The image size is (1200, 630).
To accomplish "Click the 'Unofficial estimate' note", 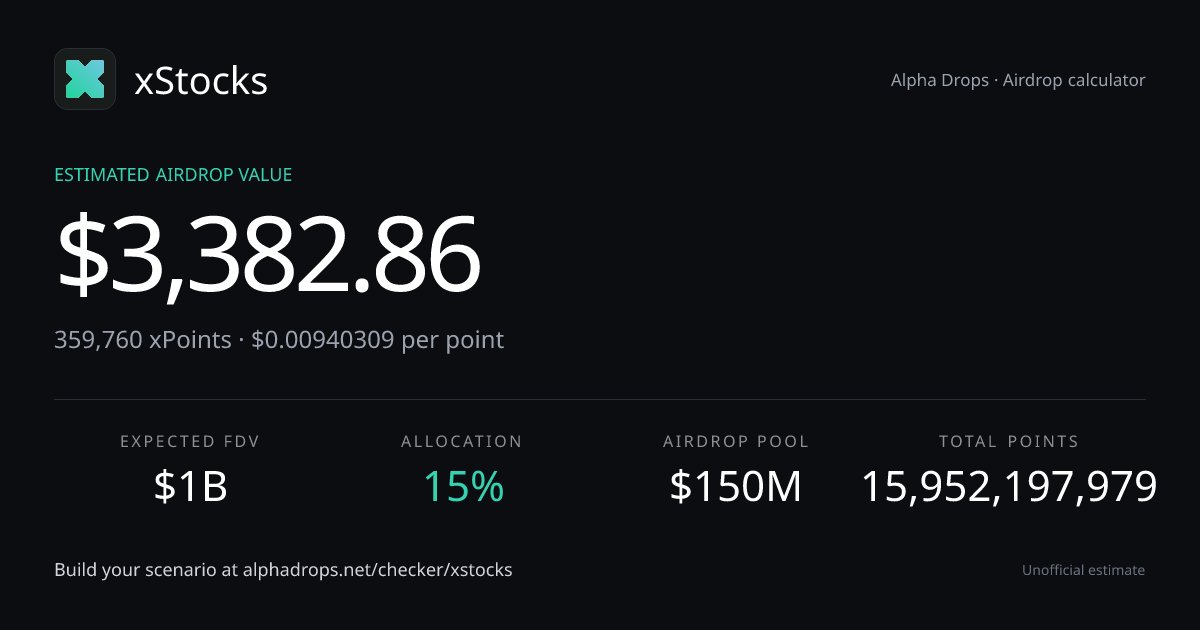I will [x=1083, y=570].
